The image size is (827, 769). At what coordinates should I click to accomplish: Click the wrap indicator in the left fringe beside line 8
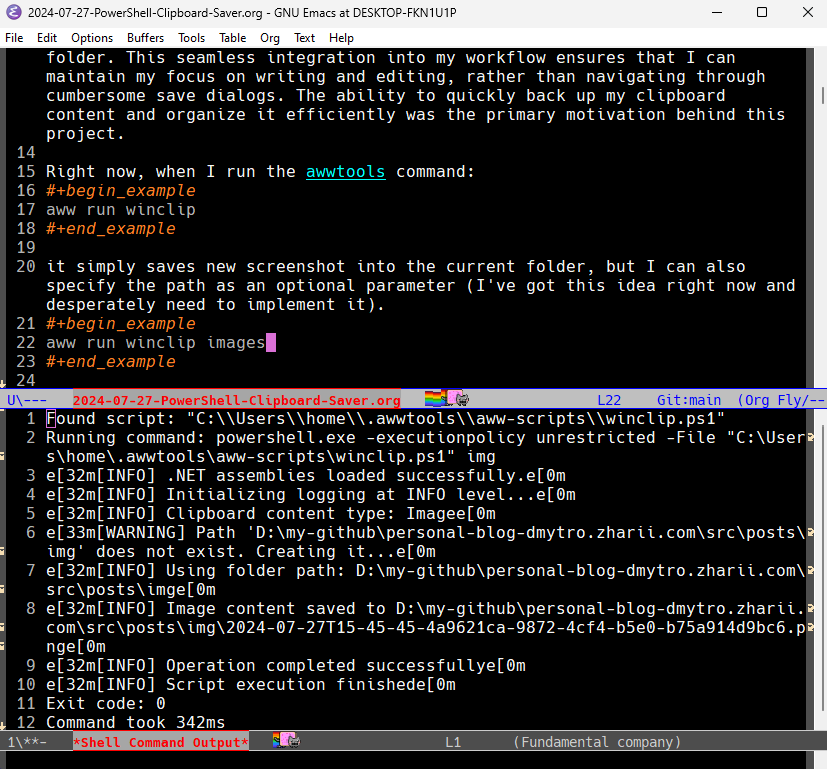coord(3,628)
